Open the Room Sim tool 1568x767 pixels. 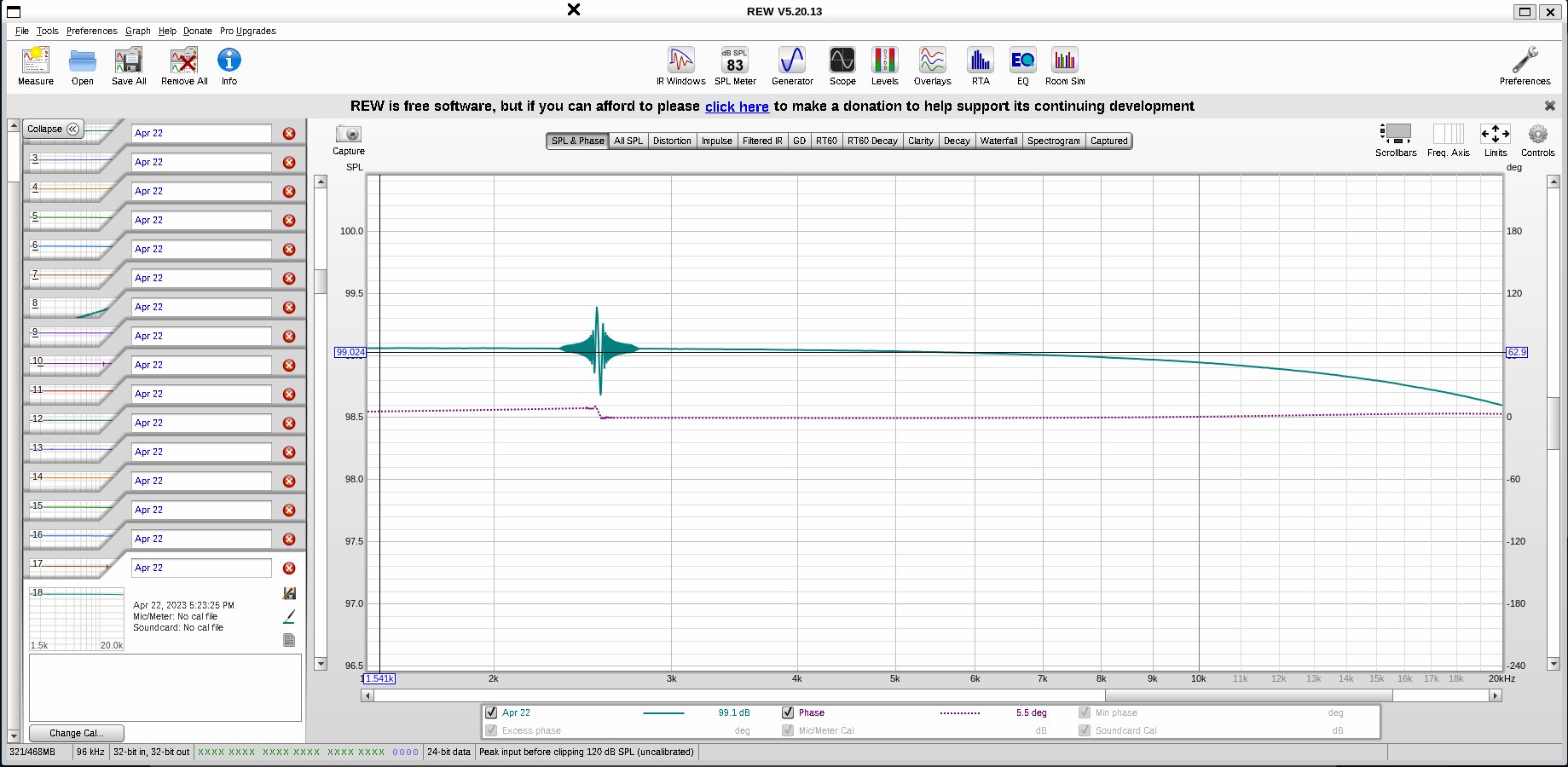tap(1065, 66)
